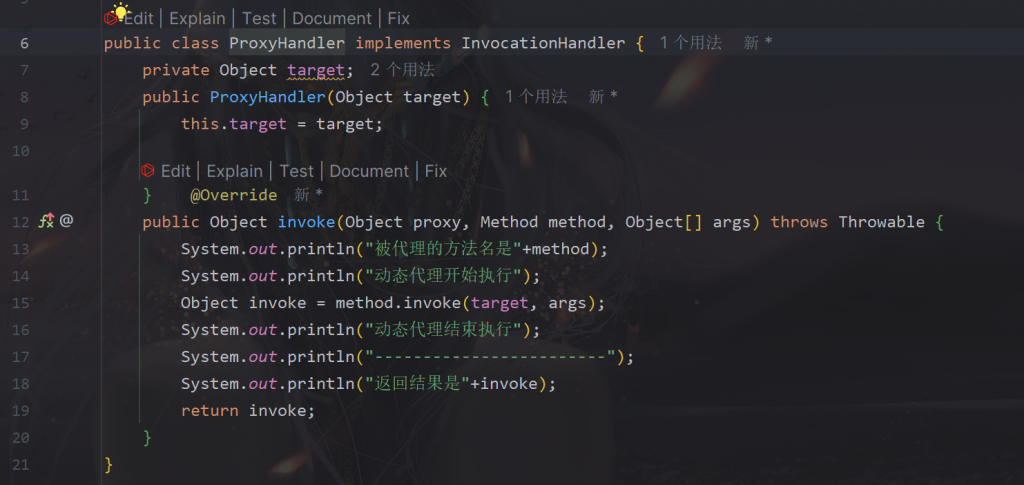Hit Fix above the ProxyHandler class declaration

pos(398,19)
